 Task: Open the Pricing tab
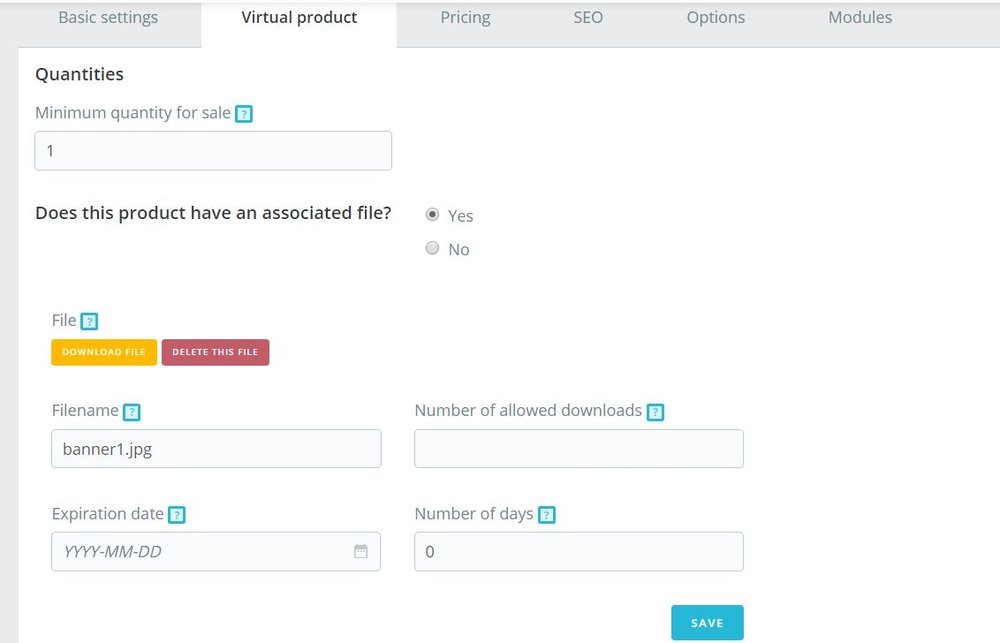pyautogui.click(x=465, y=17)
